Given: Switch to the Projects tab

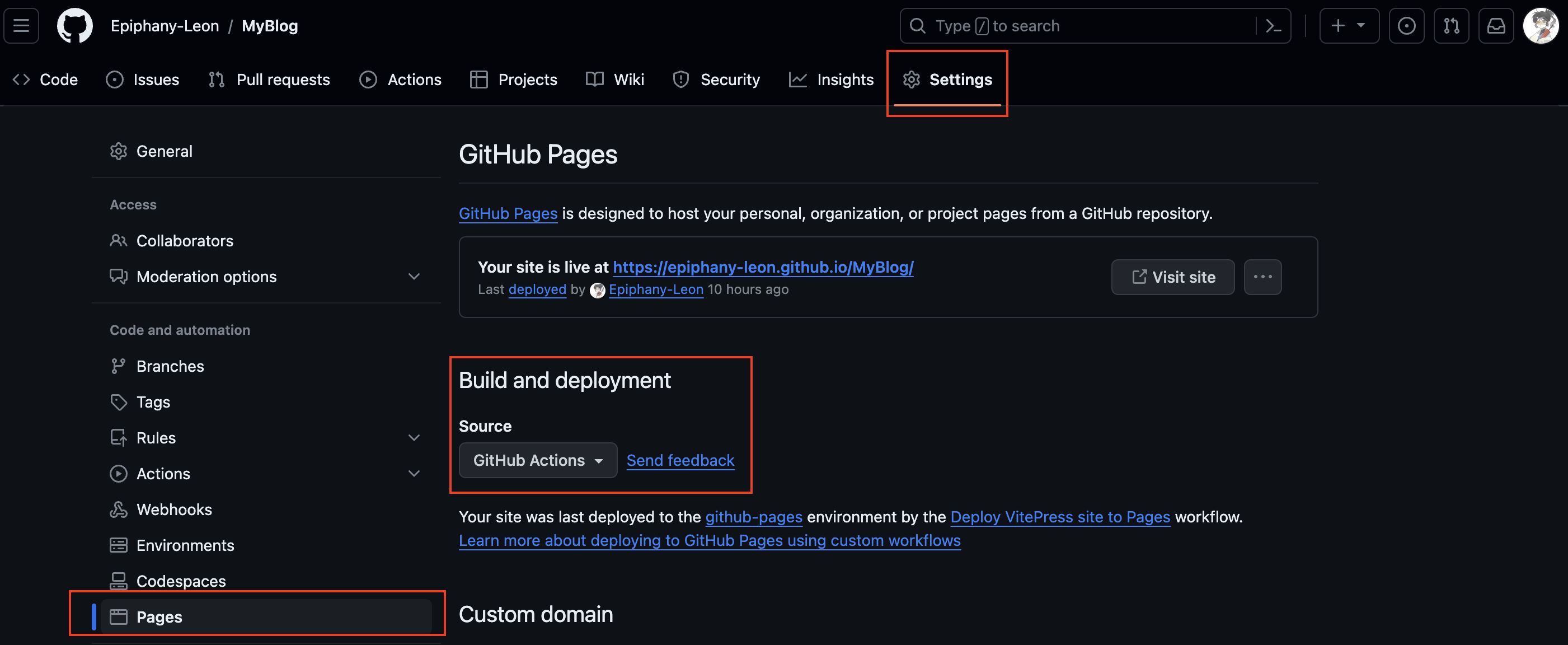Looking at the screenshot, I should [x=514, y=80].
